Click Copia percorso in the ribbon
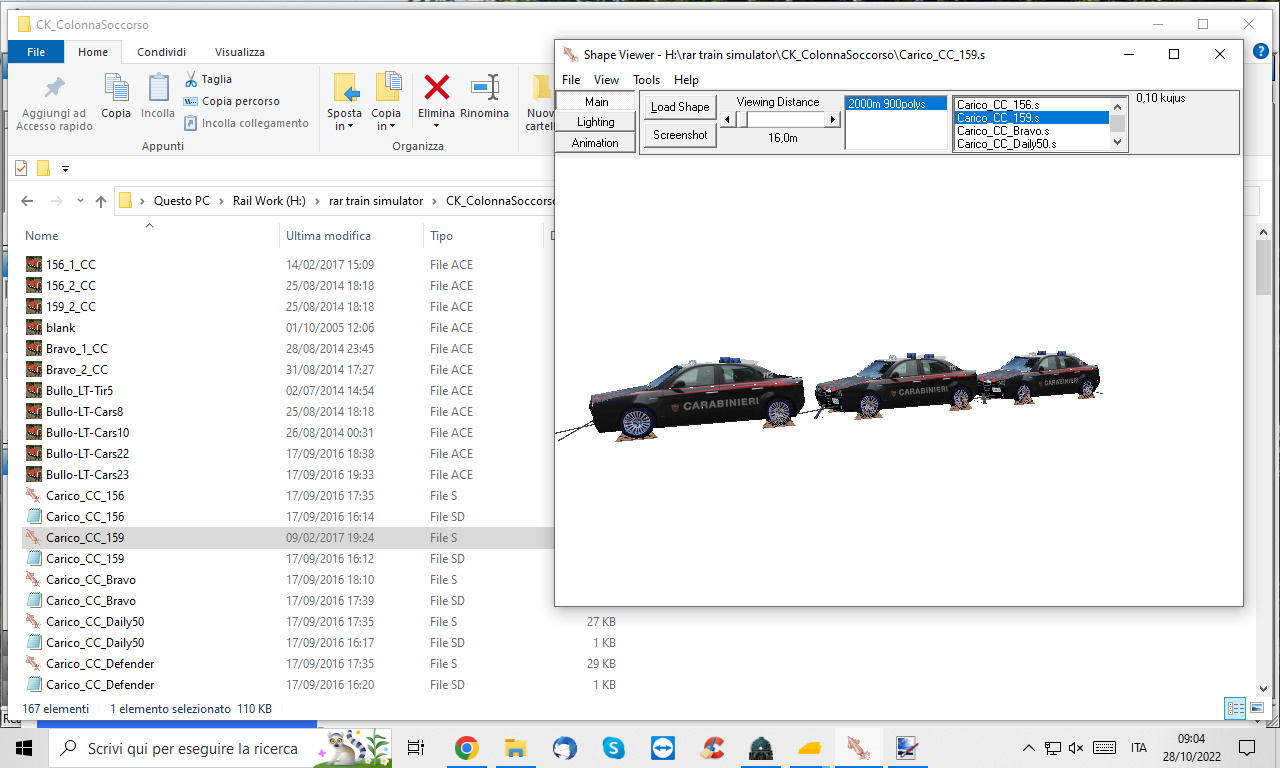Image resolution: width=1280 pixels, height=768 pixels. point(232,101)
